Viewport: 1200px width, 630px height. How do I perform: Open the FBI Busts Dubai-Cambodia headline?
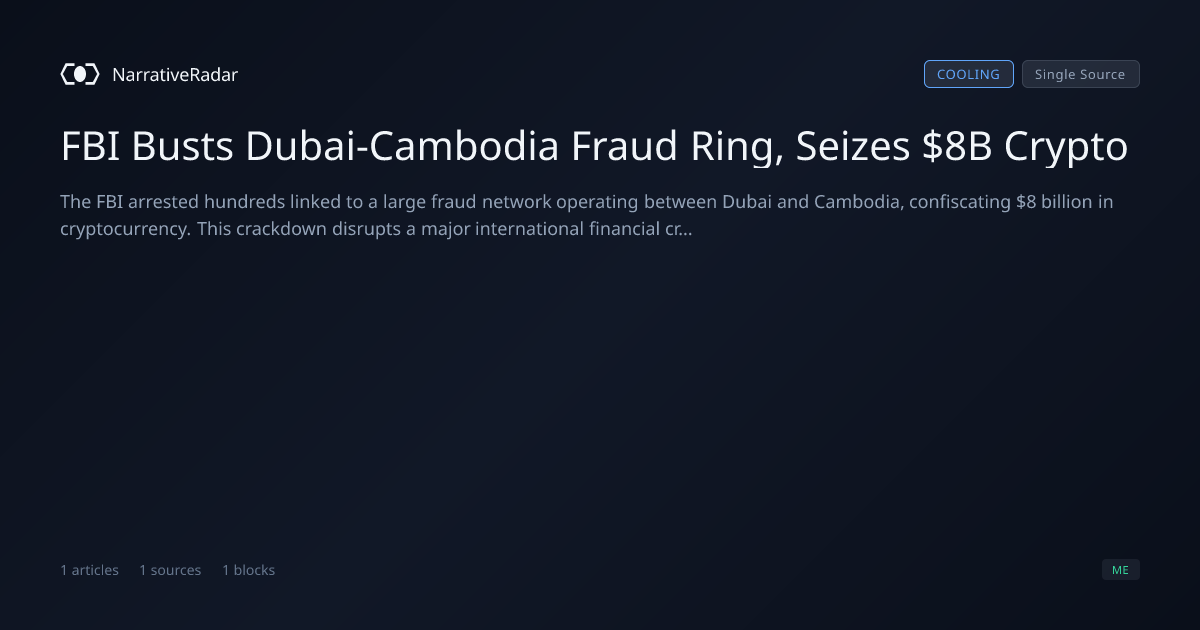594,147
